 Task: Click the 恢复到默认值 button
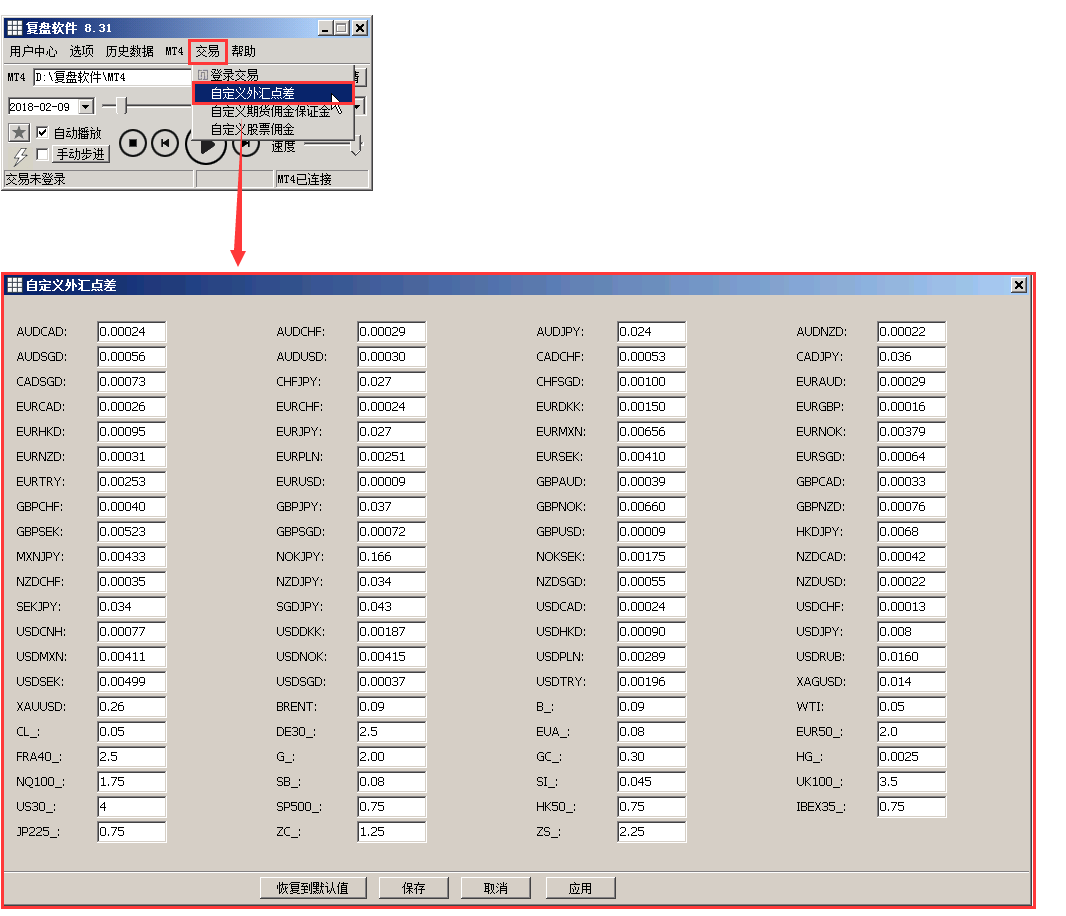click(x=313, y=888)
